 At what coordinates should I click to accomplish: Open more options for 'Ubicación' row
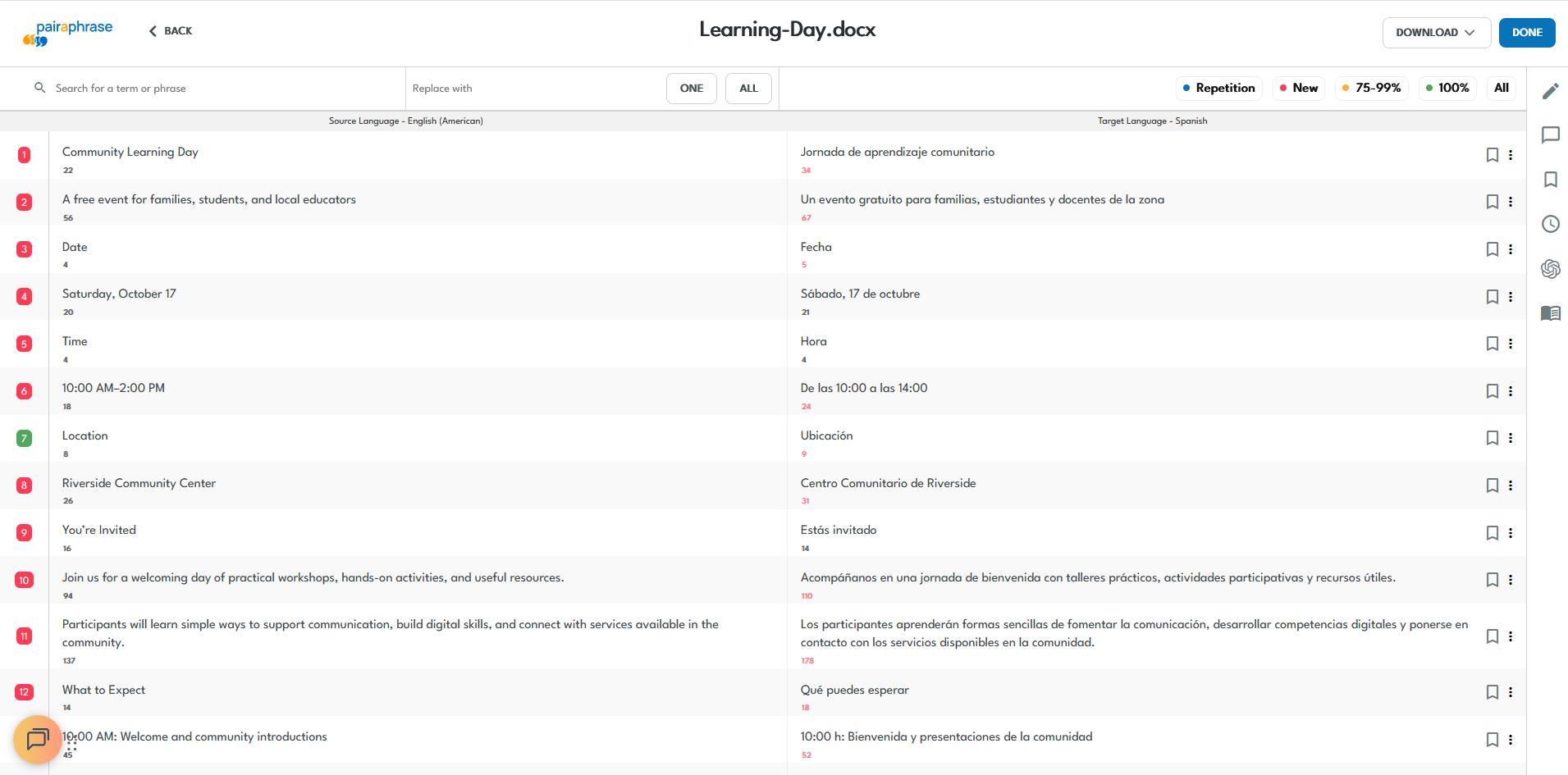coord(1511,438)
